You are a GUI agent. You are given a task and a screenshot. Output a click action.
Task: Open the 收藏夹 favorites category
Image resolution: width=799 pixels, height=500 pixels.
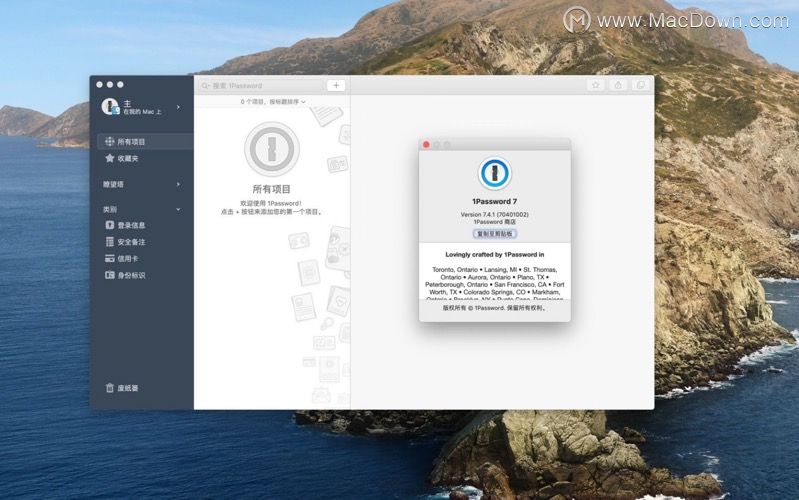(121, 159)
